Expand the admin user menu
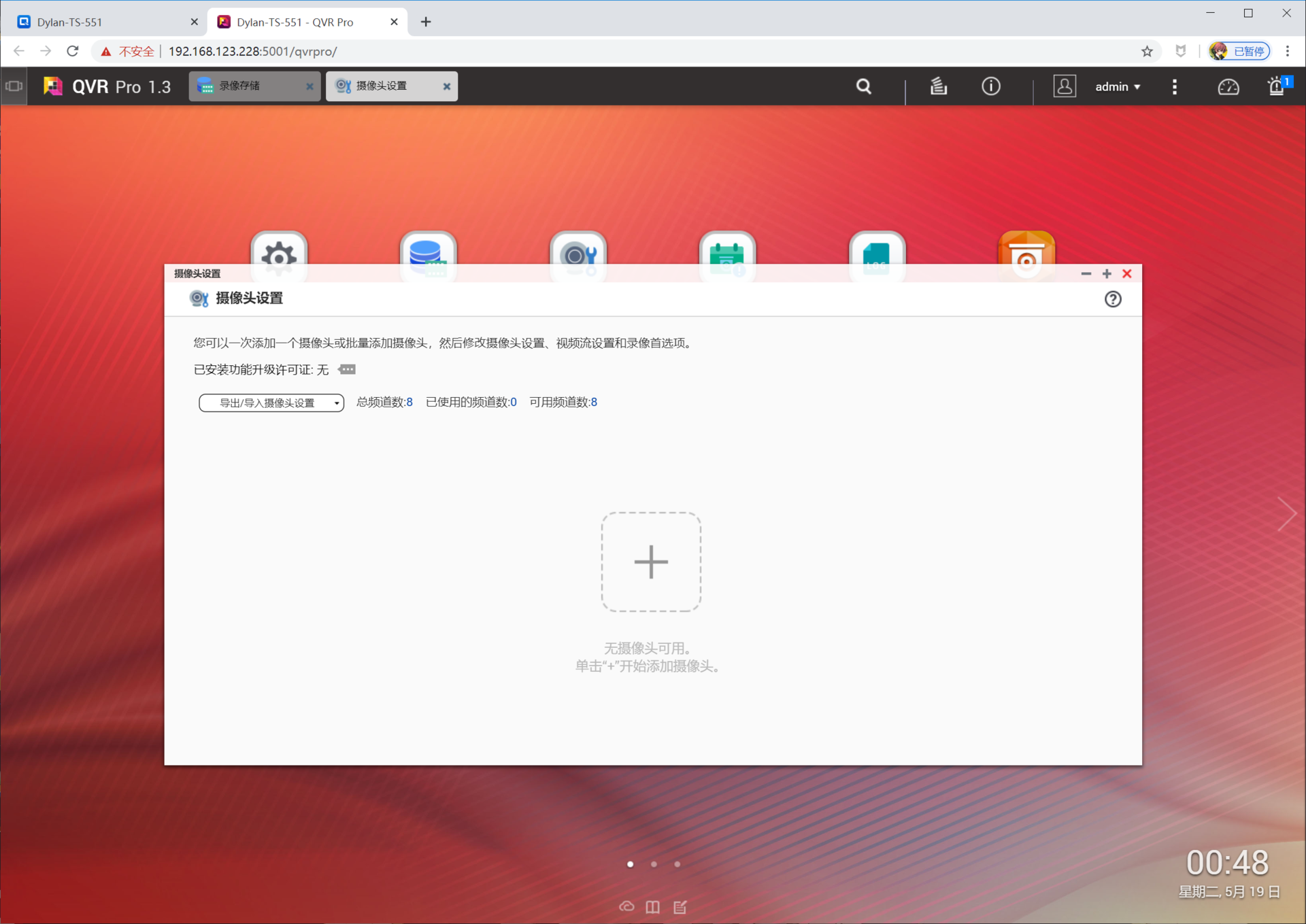Screen dimensions: 1306x924 point(1118,87)
